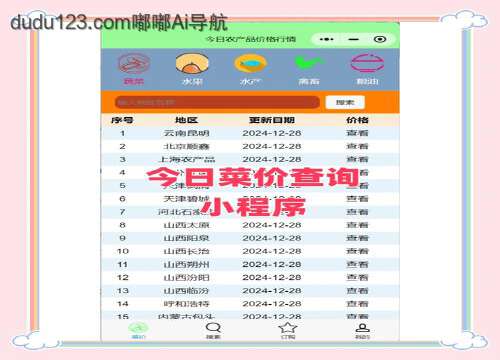The image size is (500, 360).
Task: View prices for 云南昆明 row 1
Action: [357, 133]
